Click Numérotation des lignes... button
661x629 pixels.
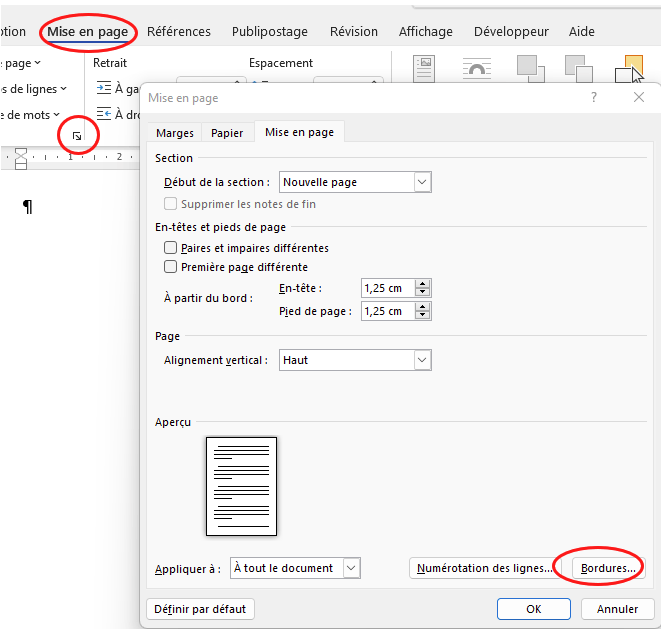pos(484,568)
